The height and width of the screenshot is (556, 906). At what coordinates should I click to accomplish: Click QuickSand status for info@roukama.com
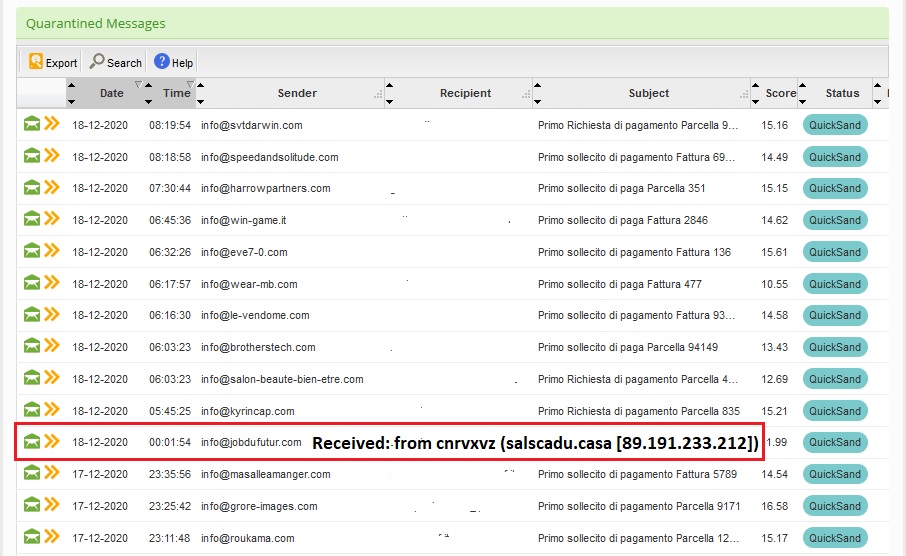pos(835,538)
